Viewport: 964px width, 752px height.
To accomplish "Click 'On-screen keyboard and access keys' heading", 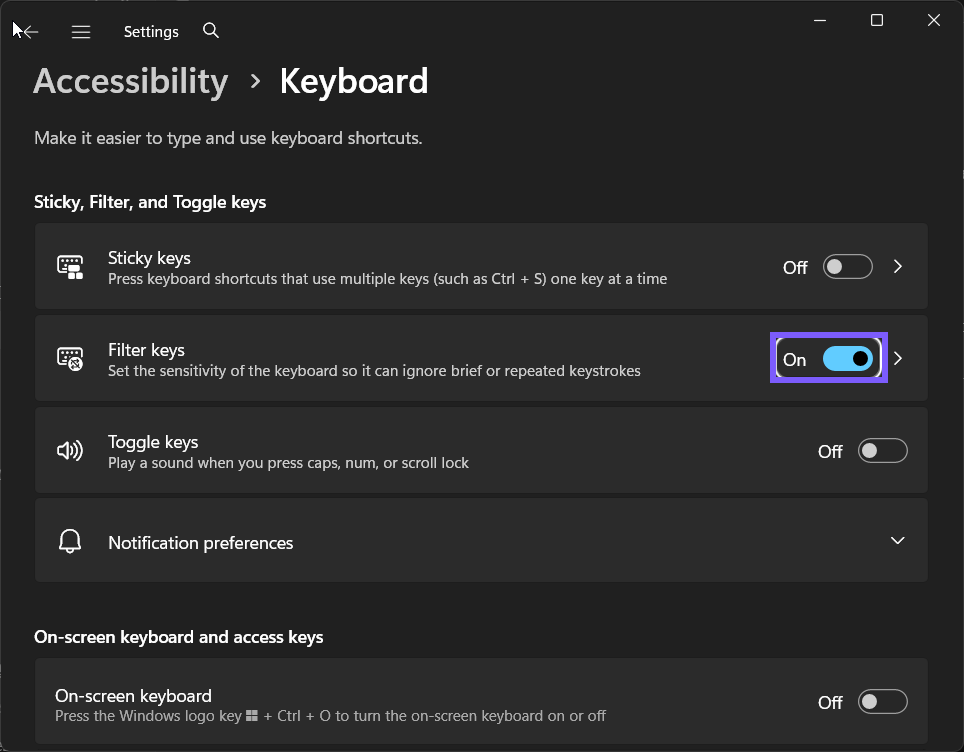I will [178, 637].
